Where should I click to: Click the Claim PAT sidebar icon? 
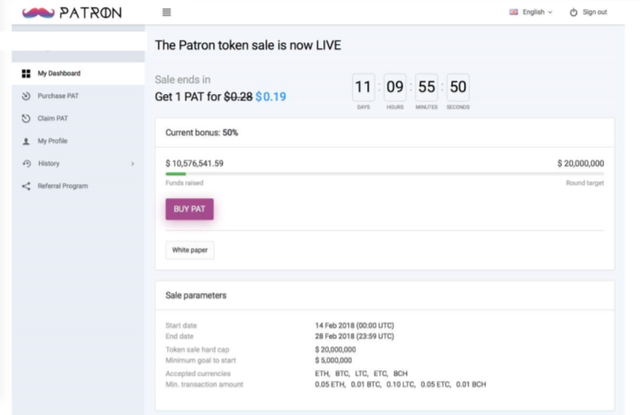pyautogui.click(x=26, y=119)
